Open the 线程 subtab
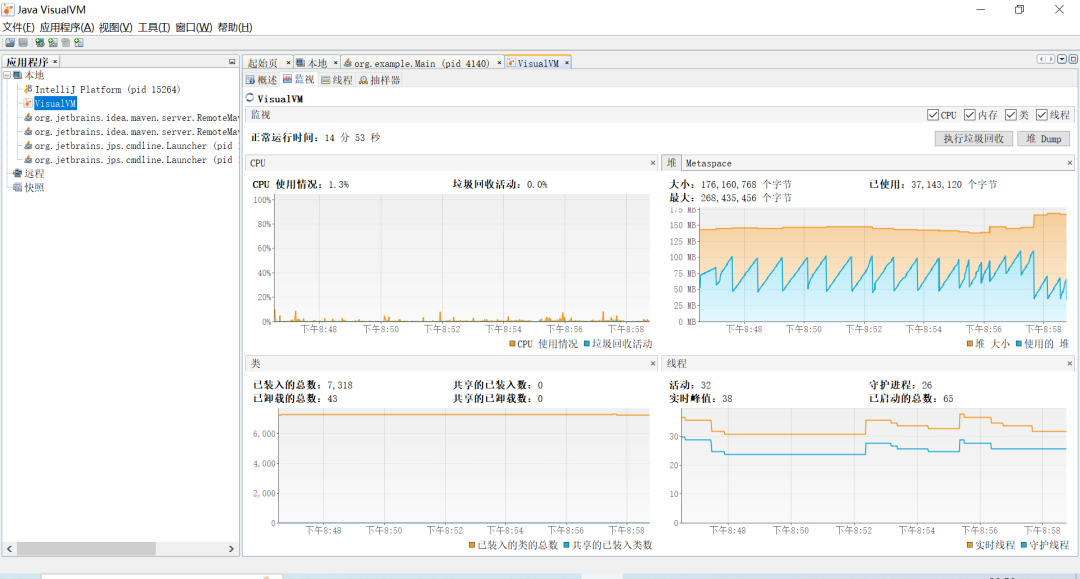This screenshot has height=579, width=1080. click(x=337, y=80)
